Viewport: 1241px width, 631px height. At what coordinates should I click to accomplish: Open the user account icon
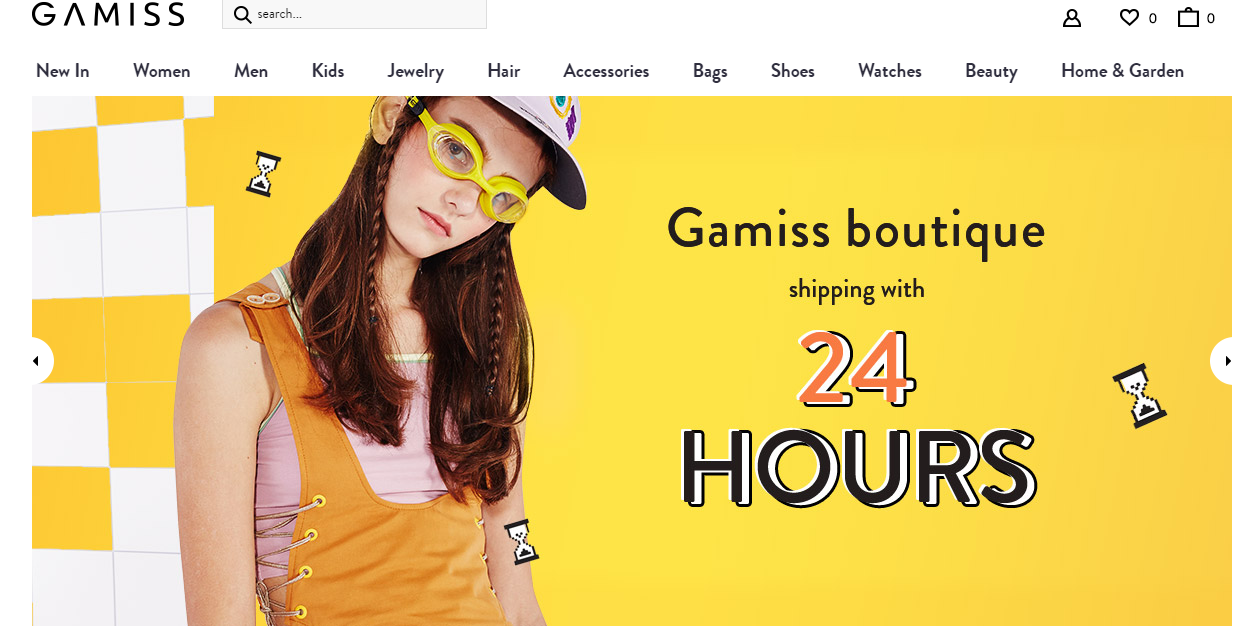click(1072, 17)
